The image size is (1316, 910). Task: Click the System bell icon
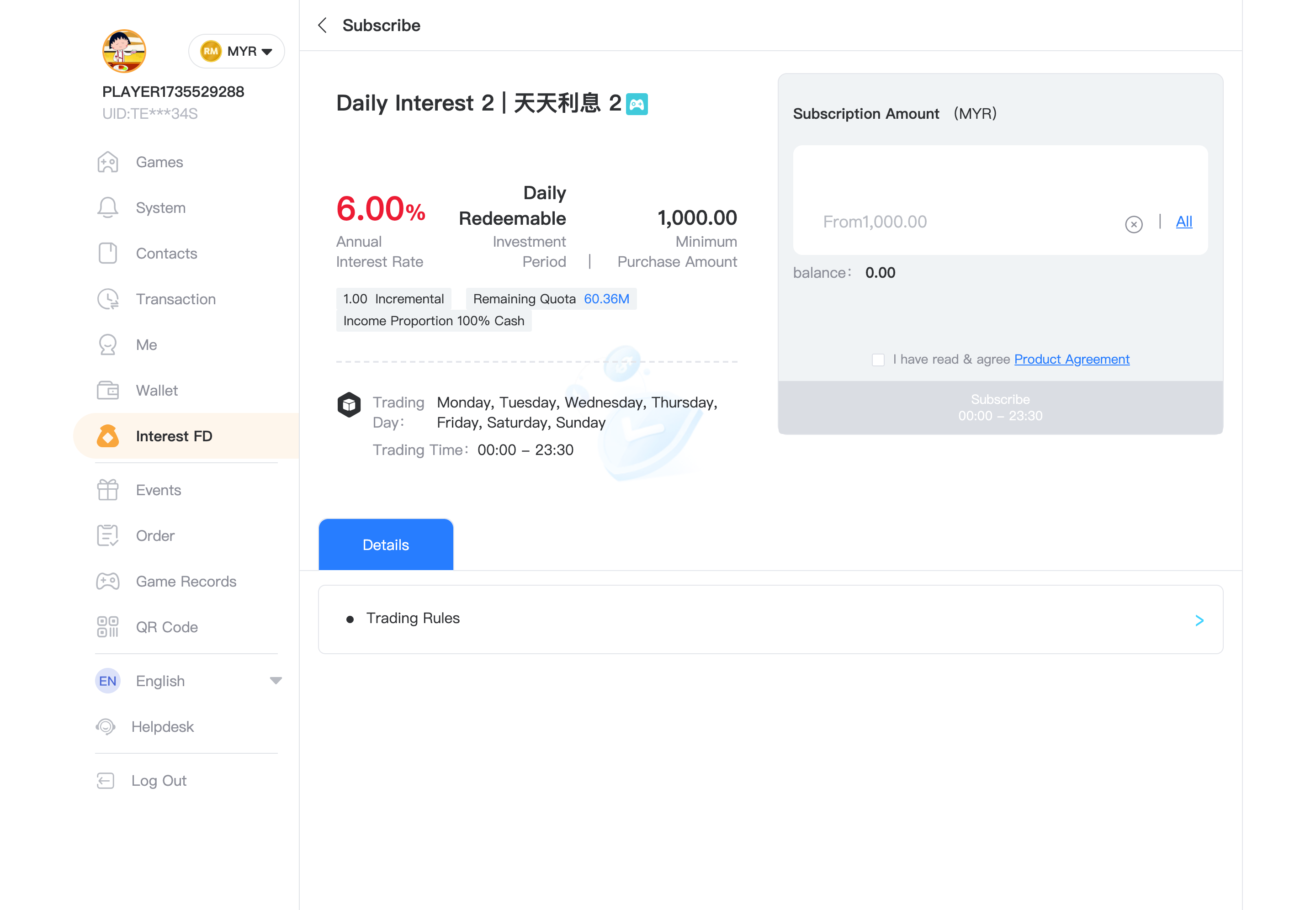coord(108,207)
